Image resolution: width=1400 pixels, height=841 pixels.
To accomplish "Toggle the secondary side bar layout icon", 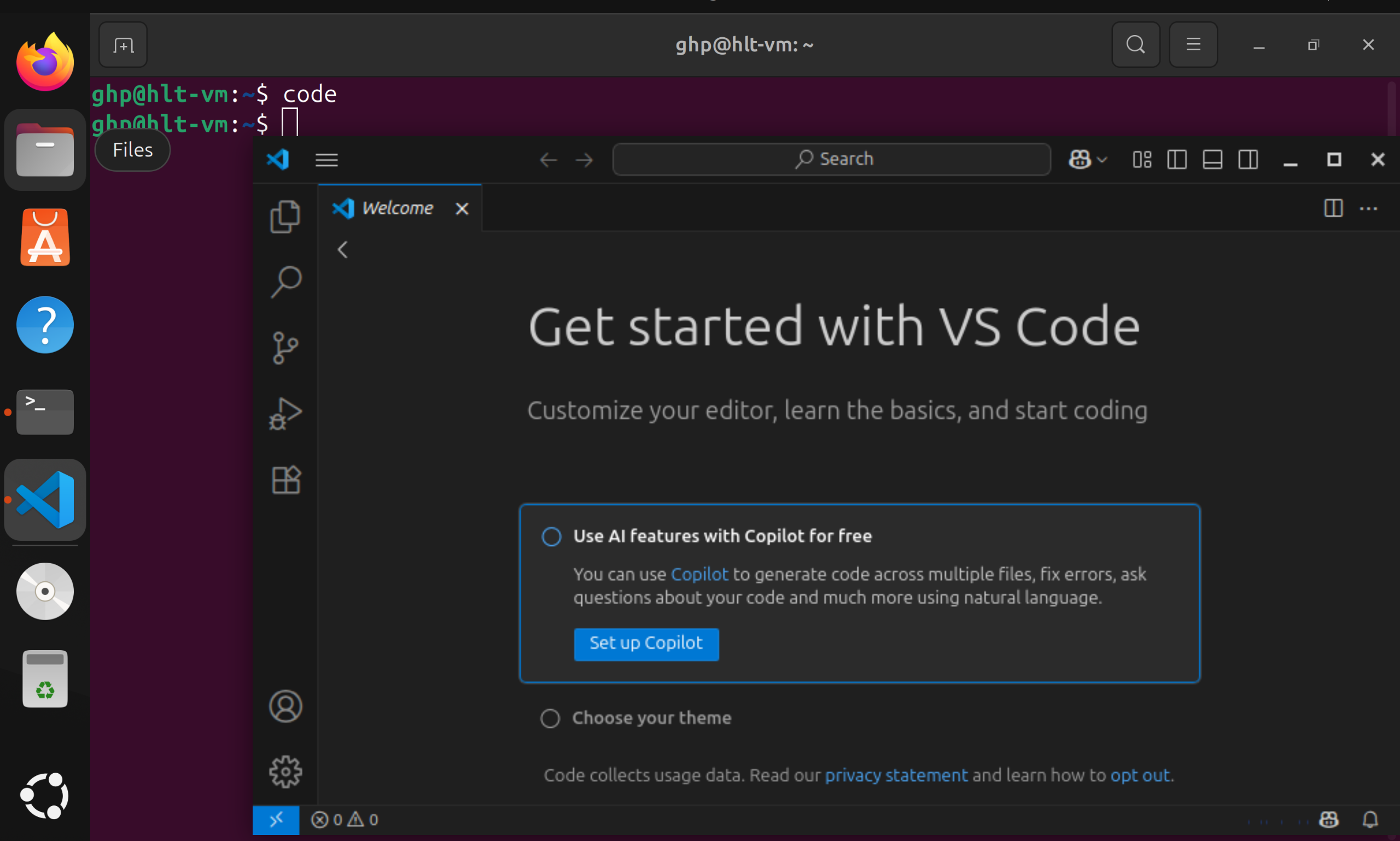I will [1248, 160].
